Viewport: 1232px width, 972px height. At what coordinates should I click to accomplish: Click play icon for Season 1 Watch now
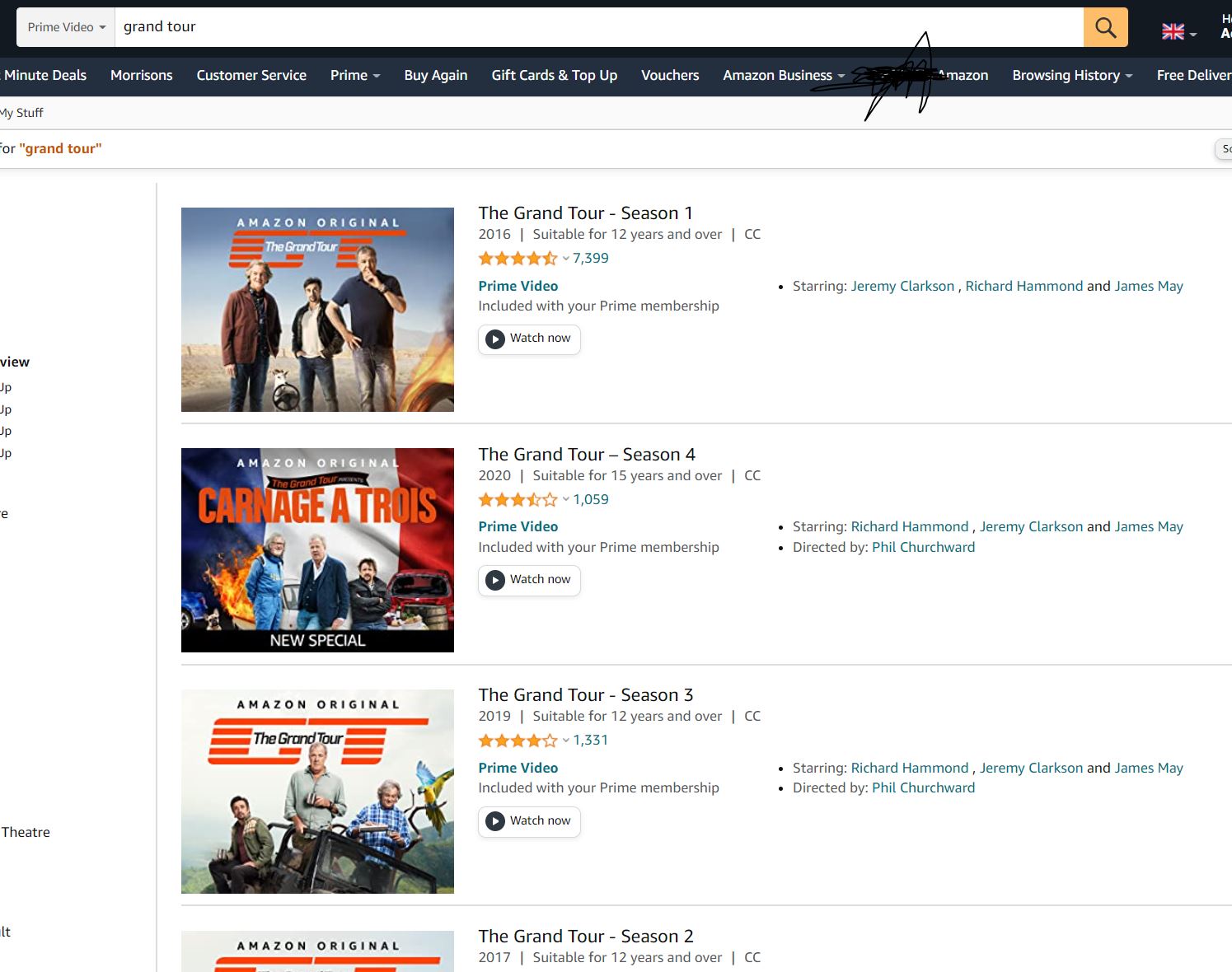tap(495, 339)
